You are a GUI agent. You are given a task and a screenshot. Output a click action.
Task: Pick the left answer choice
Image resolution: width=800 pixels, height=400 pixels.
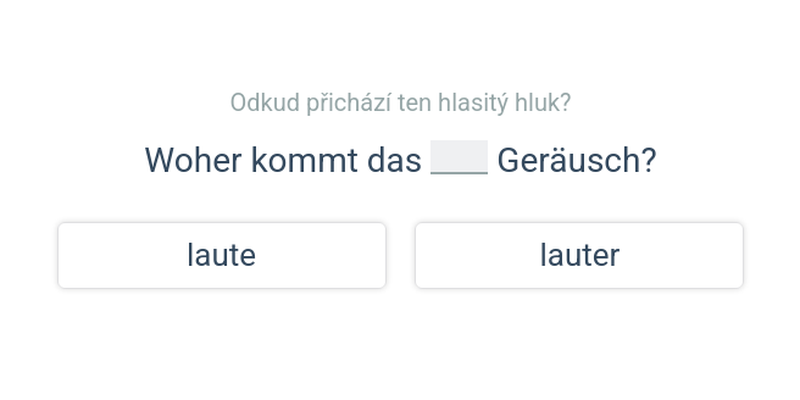(x=221, y=255)
